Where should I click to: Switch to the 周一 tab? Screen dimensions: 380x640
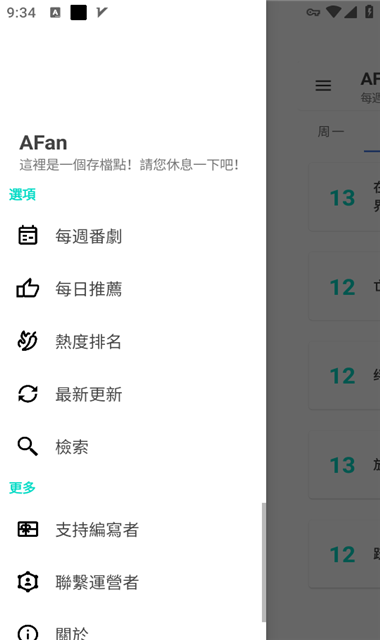pos(331,131)
